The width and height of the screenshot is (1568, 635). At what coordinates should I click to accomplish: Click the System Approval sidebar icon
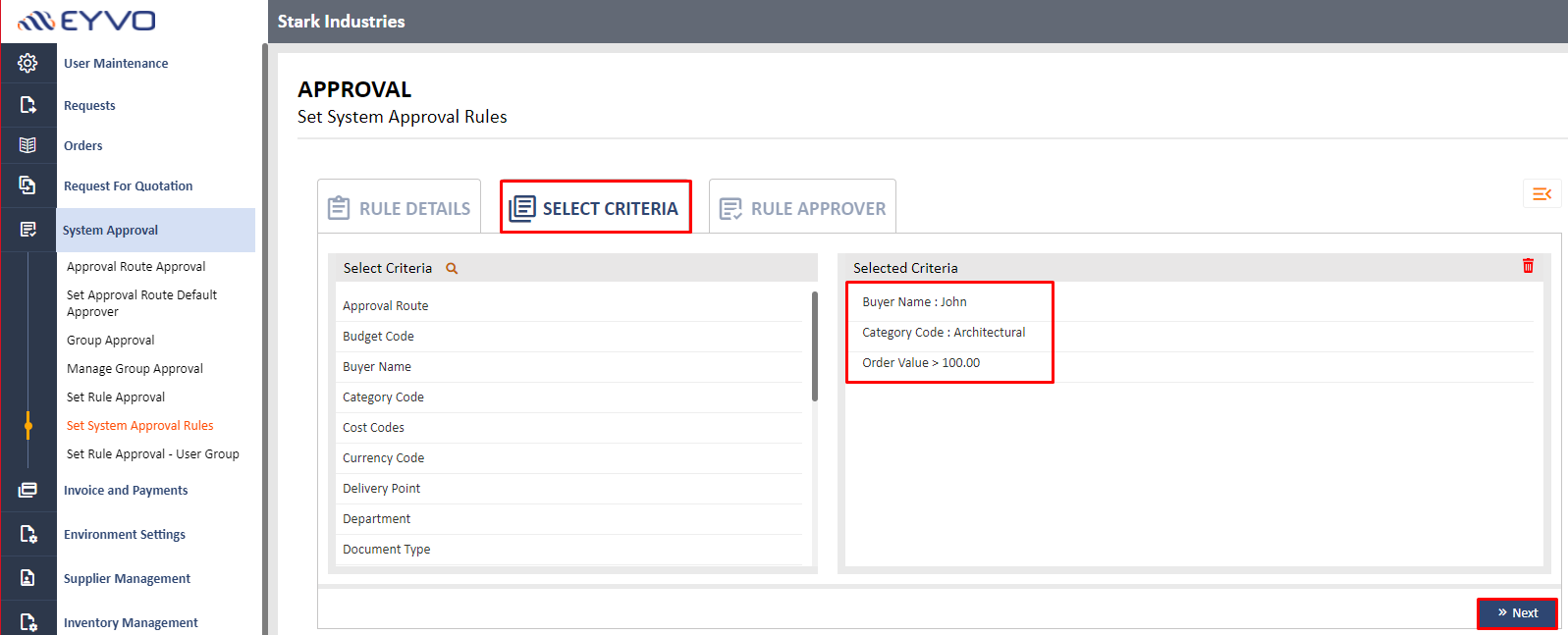tap(27, 230)
